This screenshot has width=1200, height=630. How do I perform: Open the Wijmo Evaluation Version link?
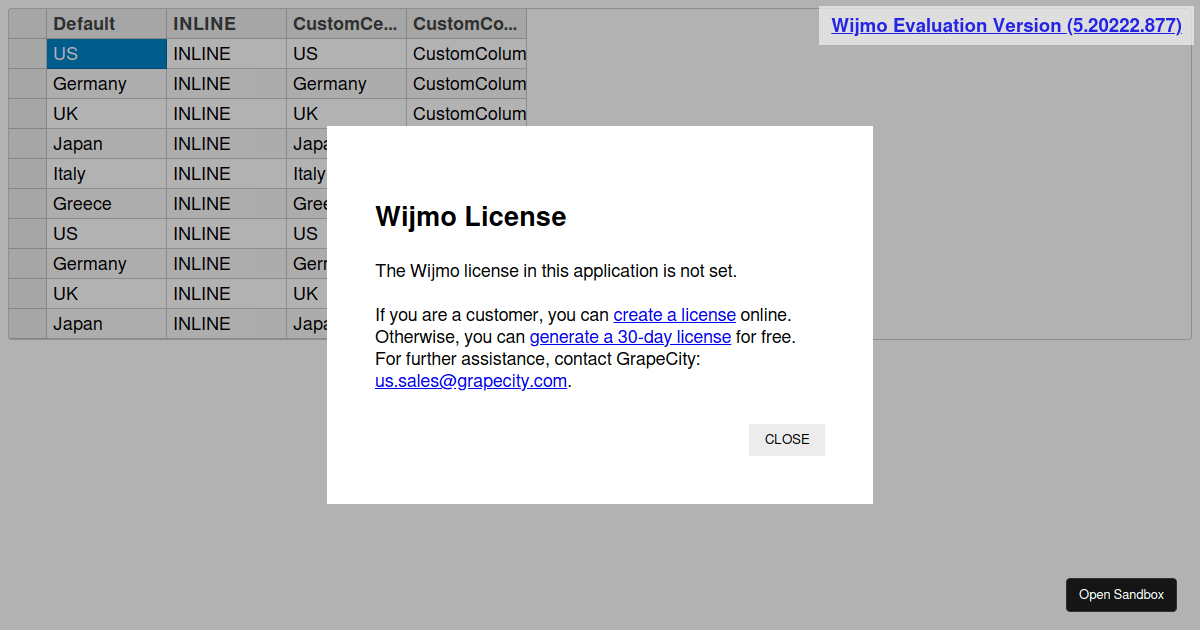pos(1006,25)
